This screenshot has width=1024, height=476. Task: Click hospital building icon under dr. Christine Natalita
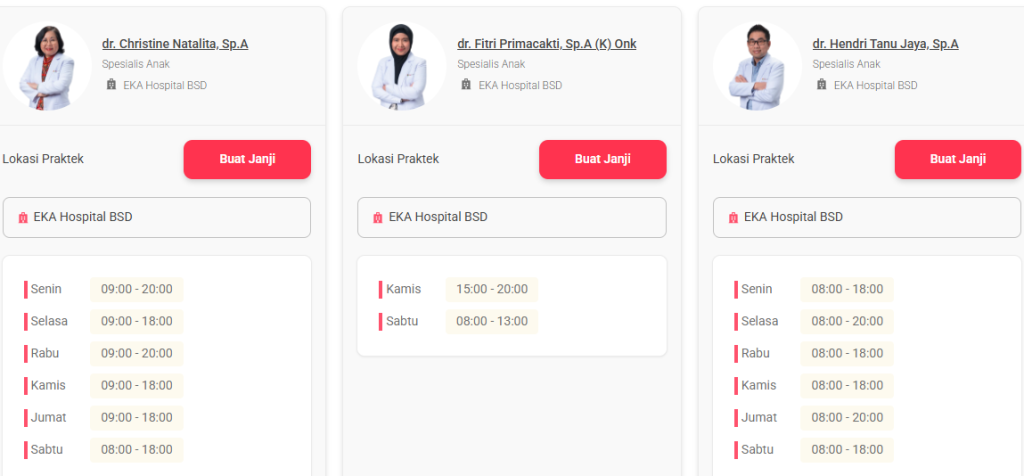pyautogui.click(x=111, y=85)
